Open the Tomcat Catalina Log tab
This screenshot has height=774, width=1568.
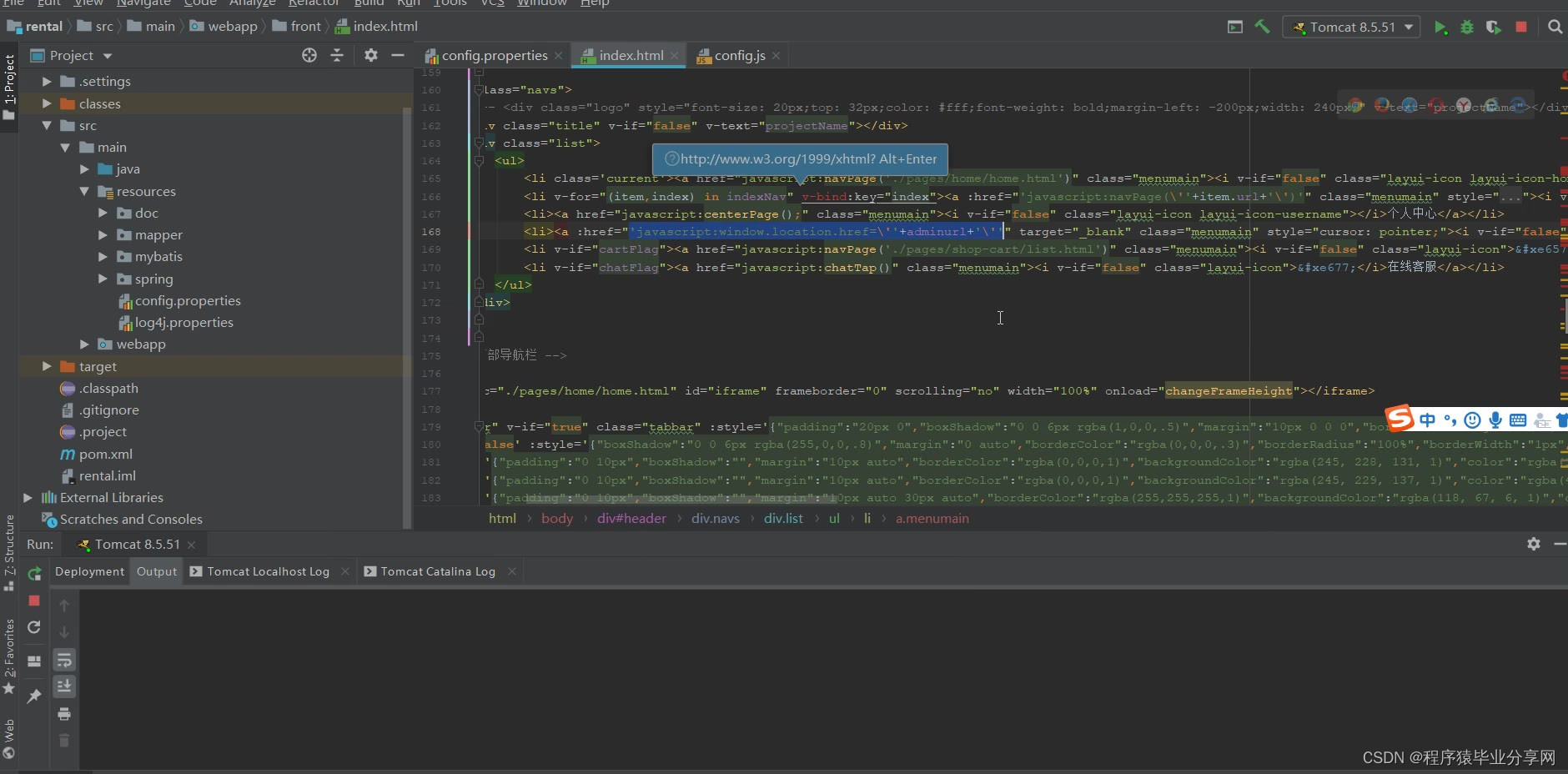pos(437,571)
